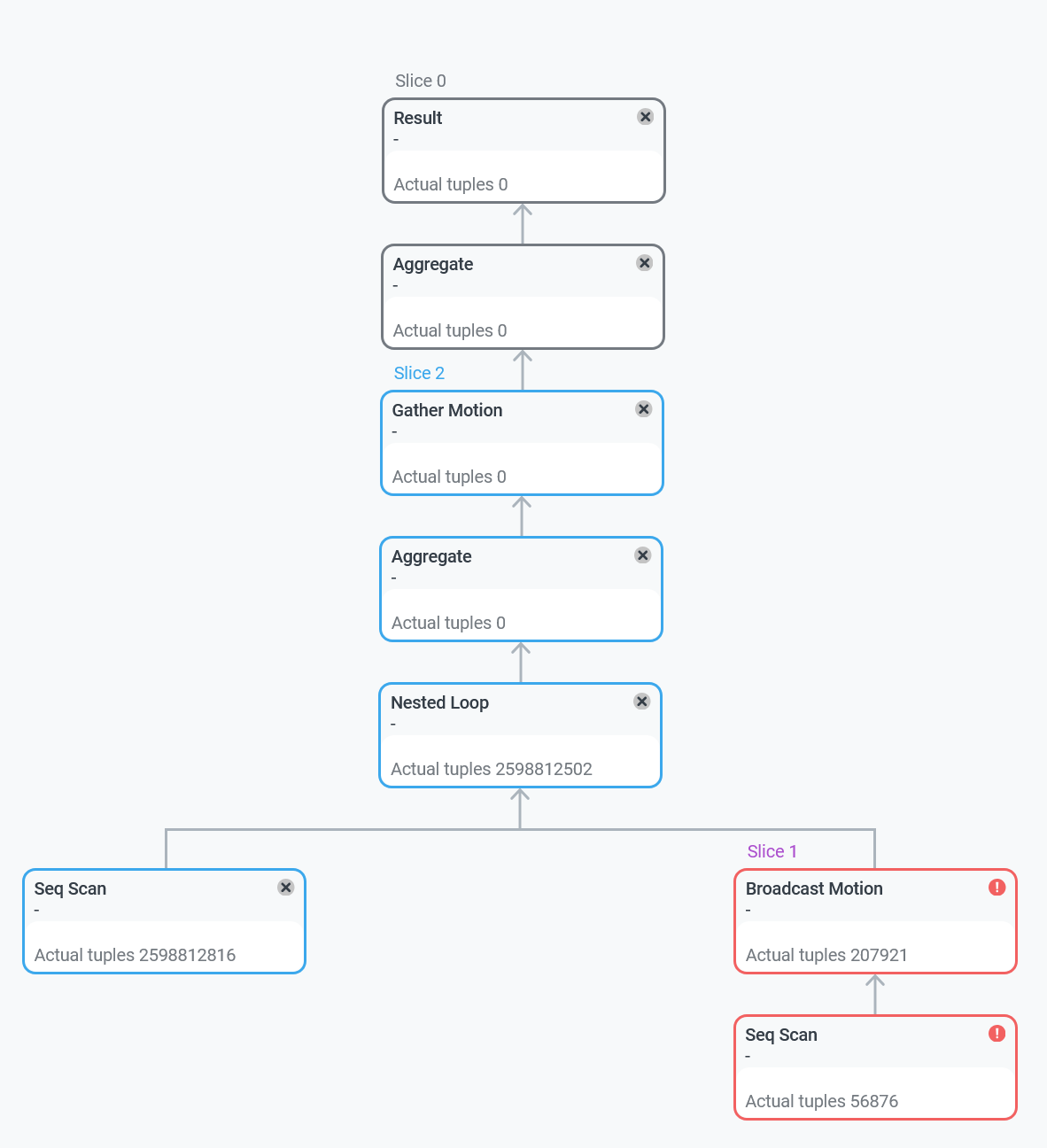This screenshot has width=1047, height=1148.
Task: Open the warning icon on the bottom Seq Scan
Action: [997, 1033]
